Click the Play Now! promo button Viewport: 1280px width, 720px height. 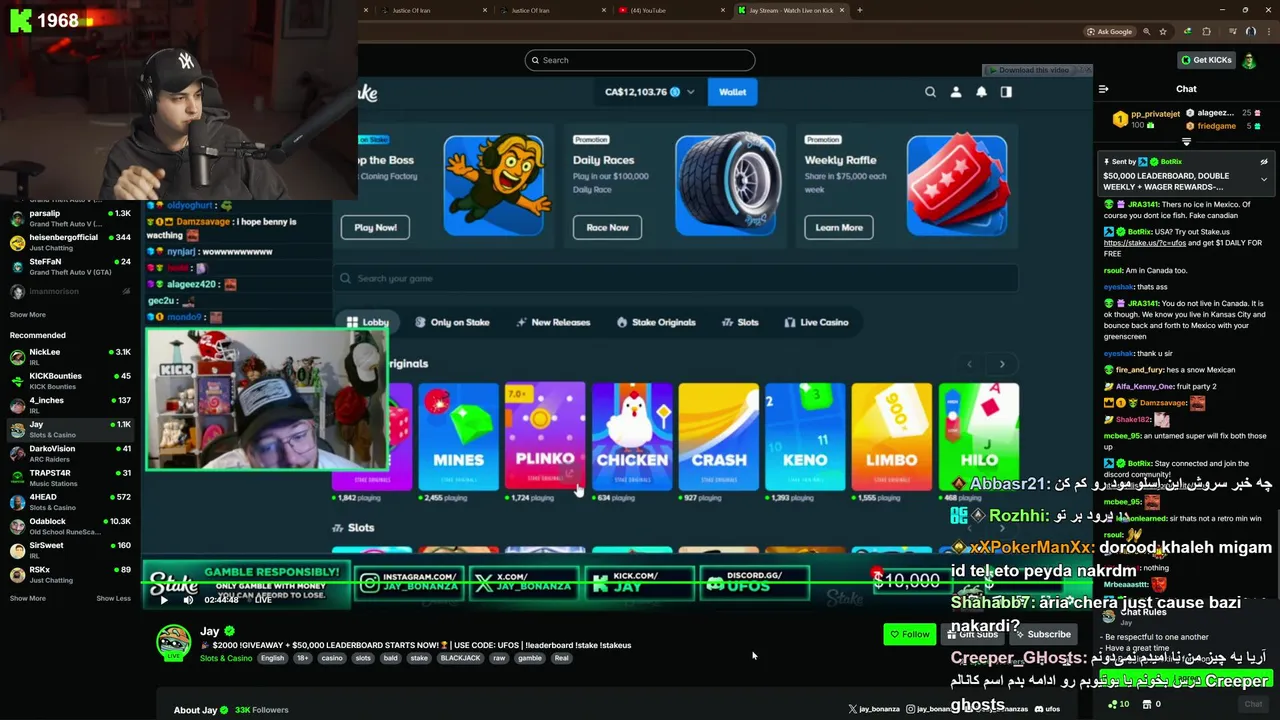pyautogui.click(x=376, y=227)
